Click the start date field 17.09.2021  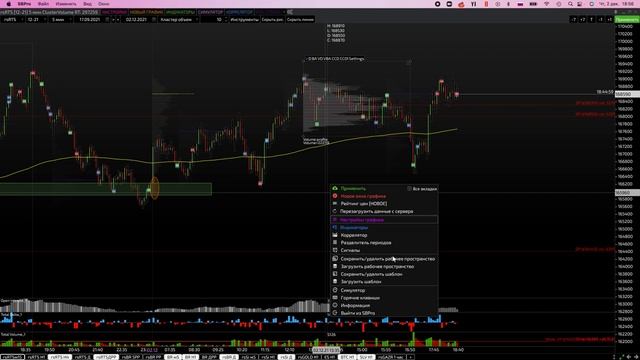click(90, 20)
